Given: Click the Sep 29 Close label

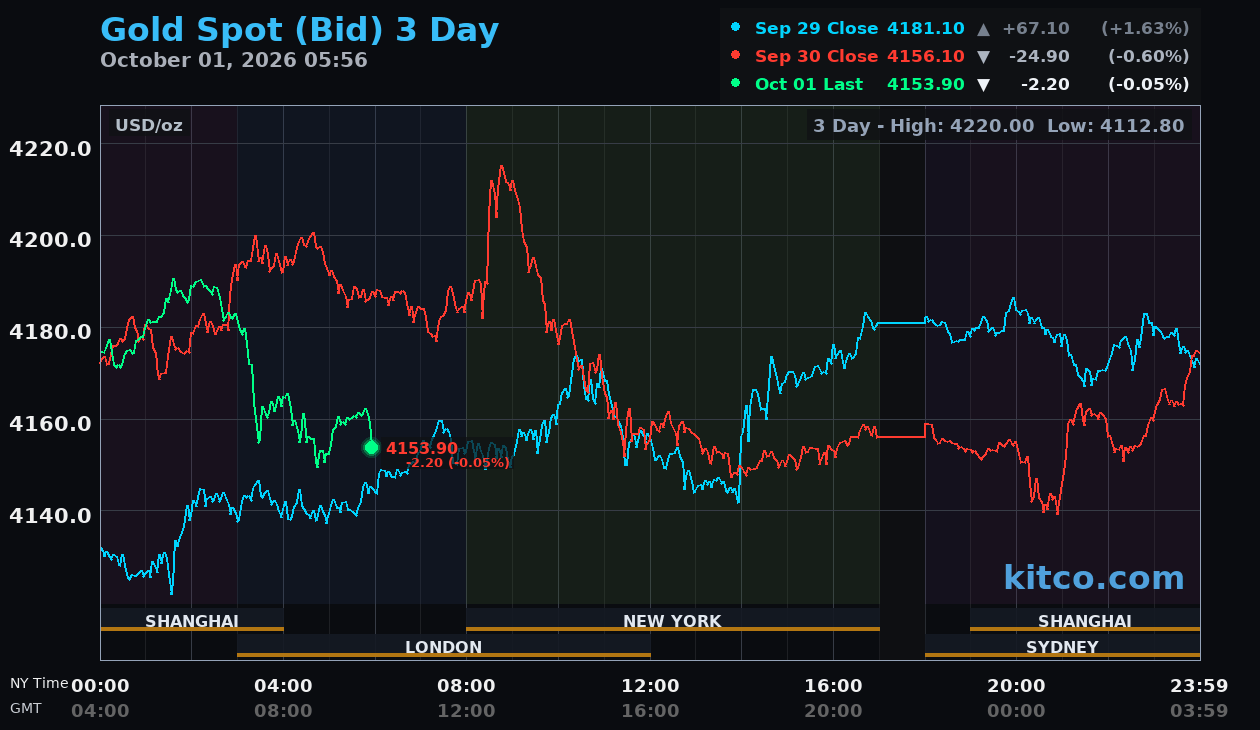Looking at the screenshot, I should pos(816,28).
